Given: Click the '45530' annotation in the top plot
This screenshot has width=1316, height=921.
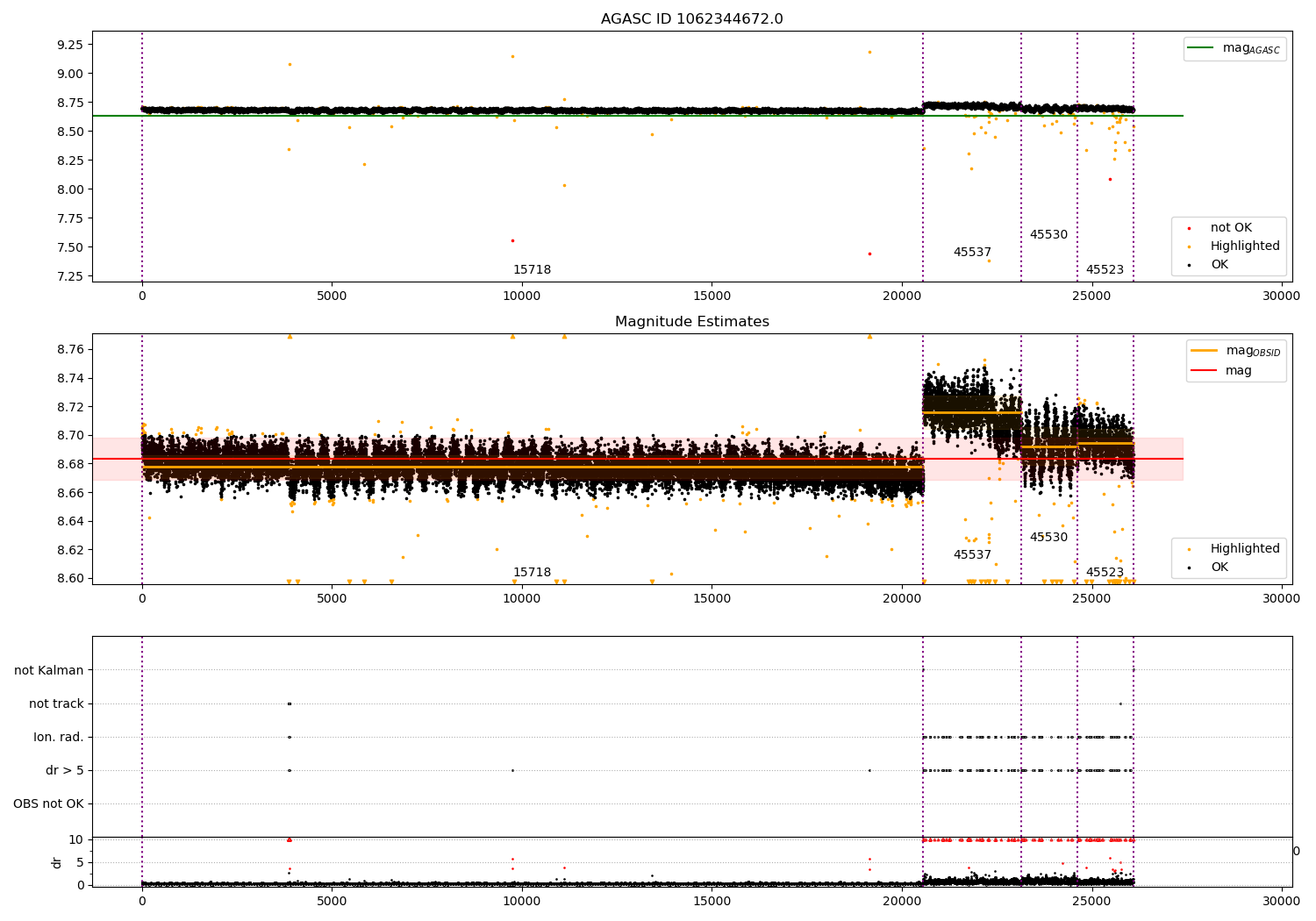Looking at the screenshot, I should point(1048,235).
